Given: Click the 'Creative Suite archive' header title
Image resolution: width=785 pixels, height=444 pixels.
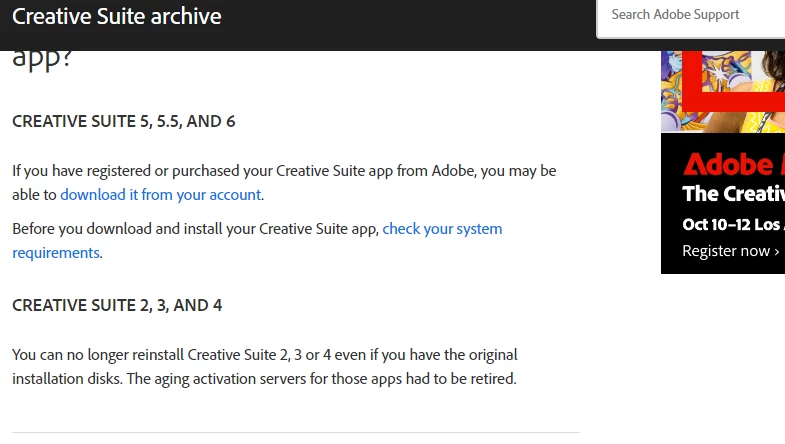Looking at the screenshot, I should (117, 17).
